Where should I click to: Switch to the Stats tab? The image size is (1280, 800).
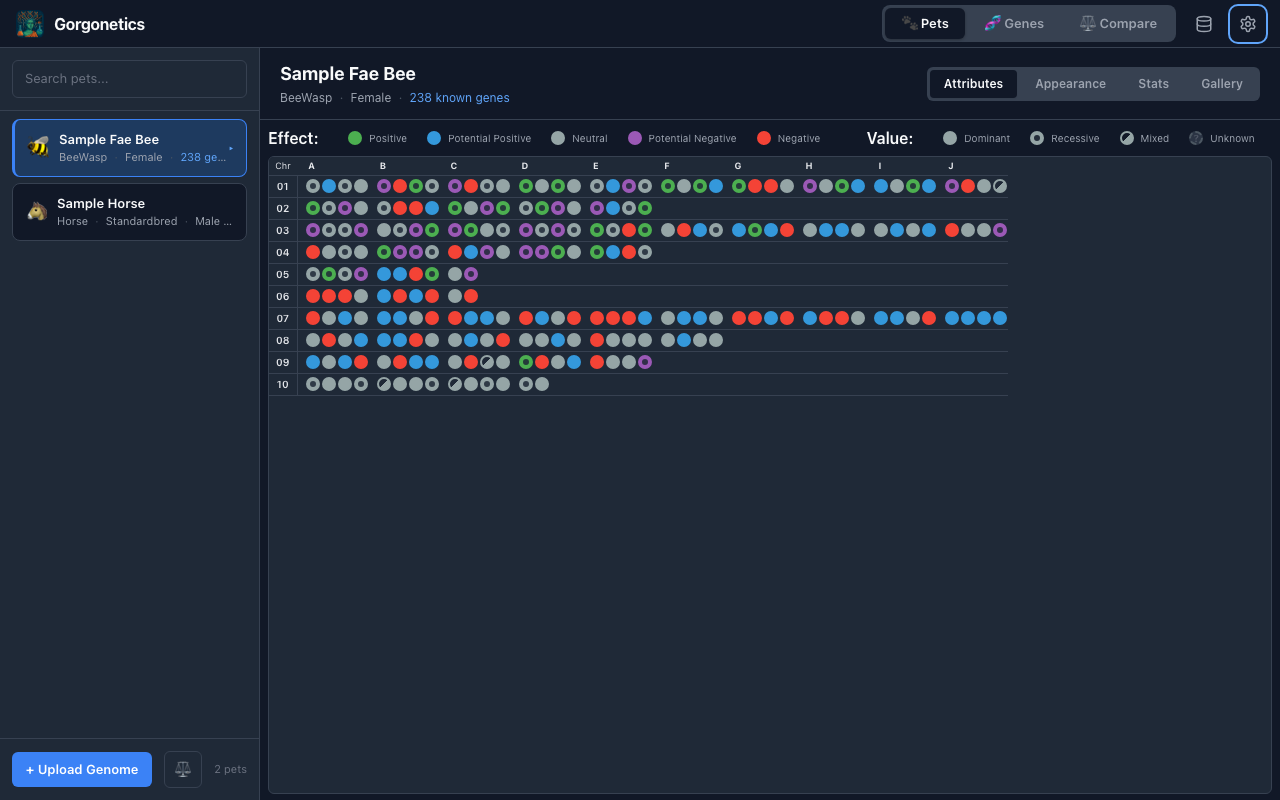(x=1153, y=84)
